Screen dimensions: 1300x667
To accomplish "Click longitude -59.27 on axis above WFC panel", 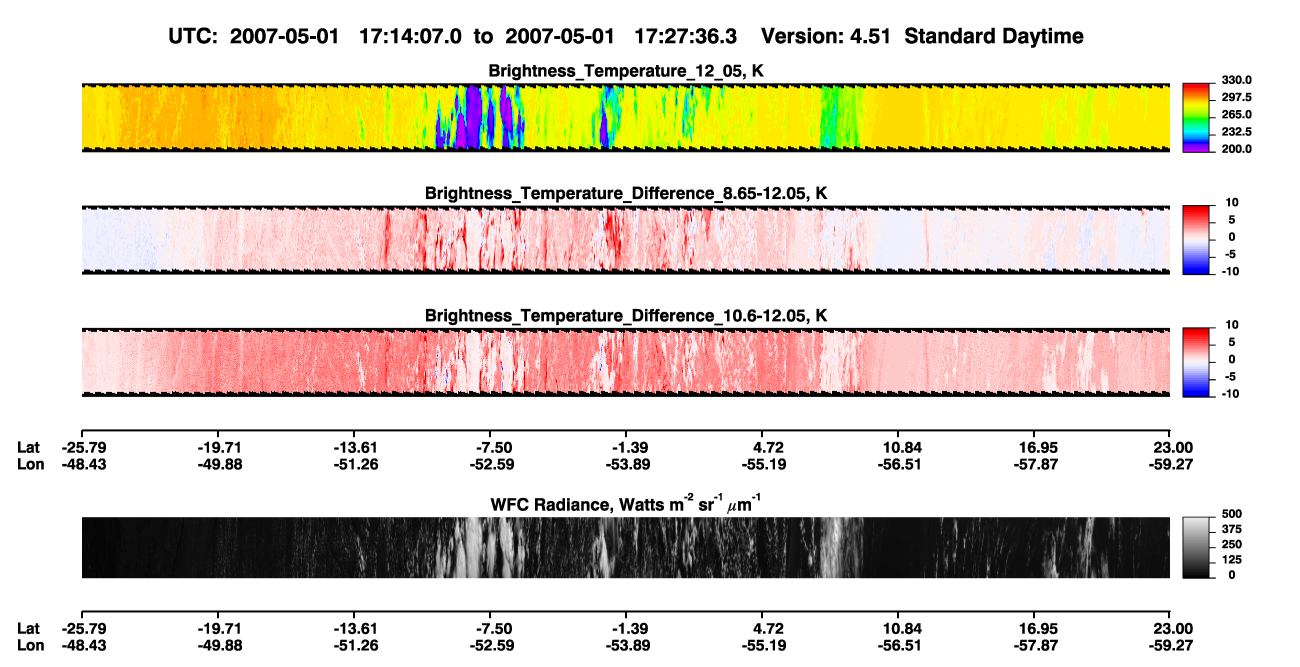I will coord(1170,463).
